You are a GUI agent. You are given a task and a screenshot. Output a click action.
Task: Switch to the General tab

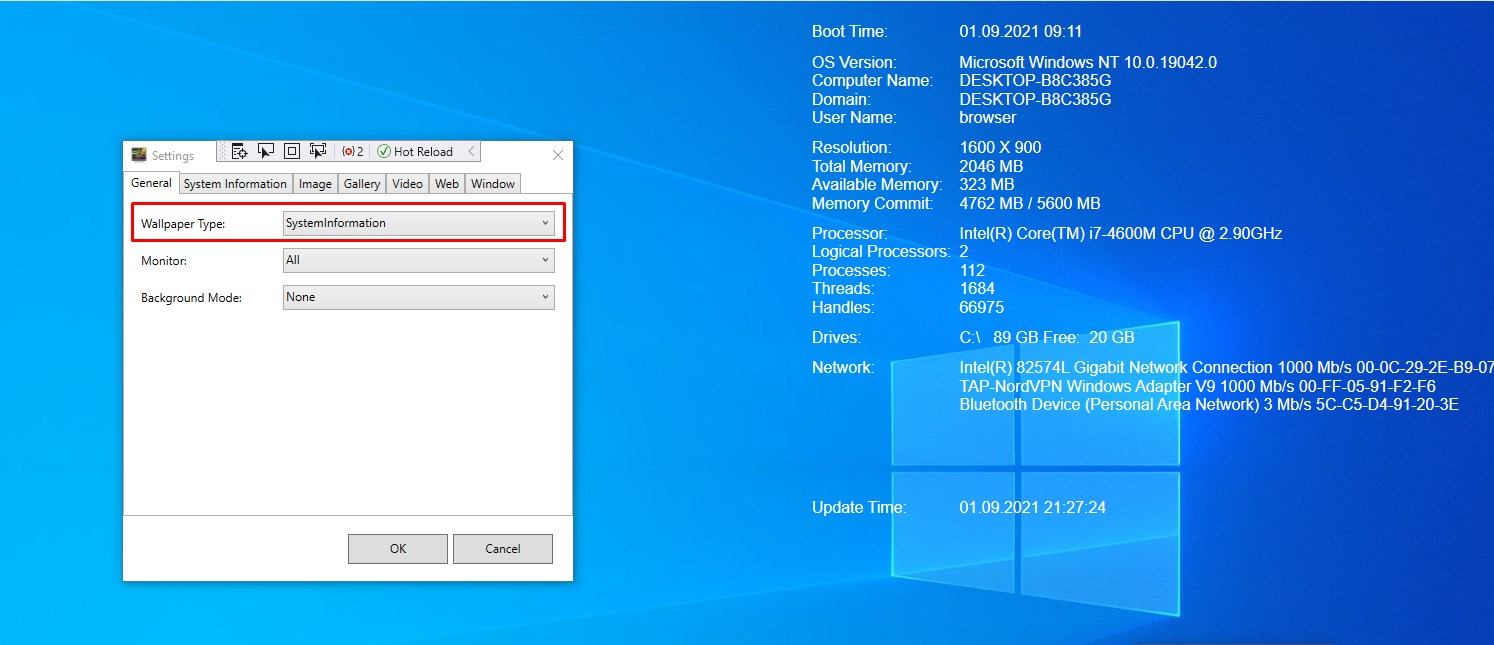[151, 183]
